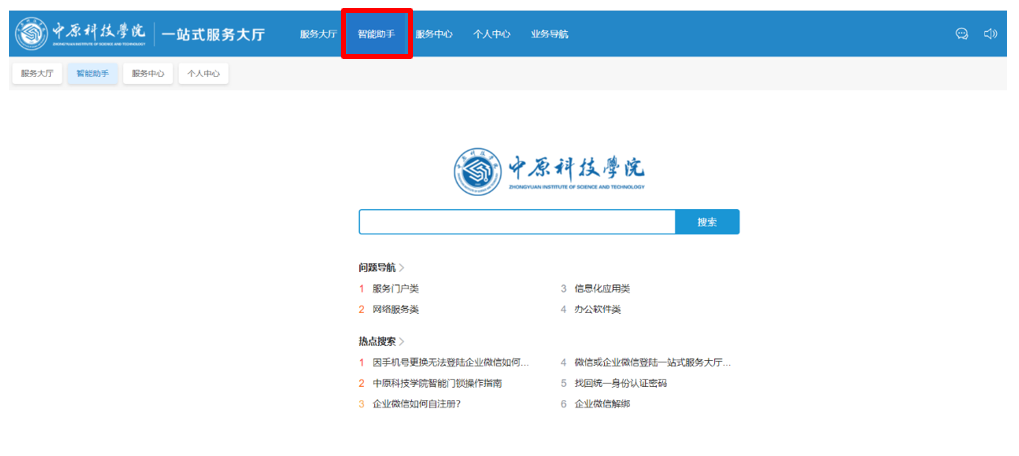Open the 网络服务类 category link

[395, 310]
